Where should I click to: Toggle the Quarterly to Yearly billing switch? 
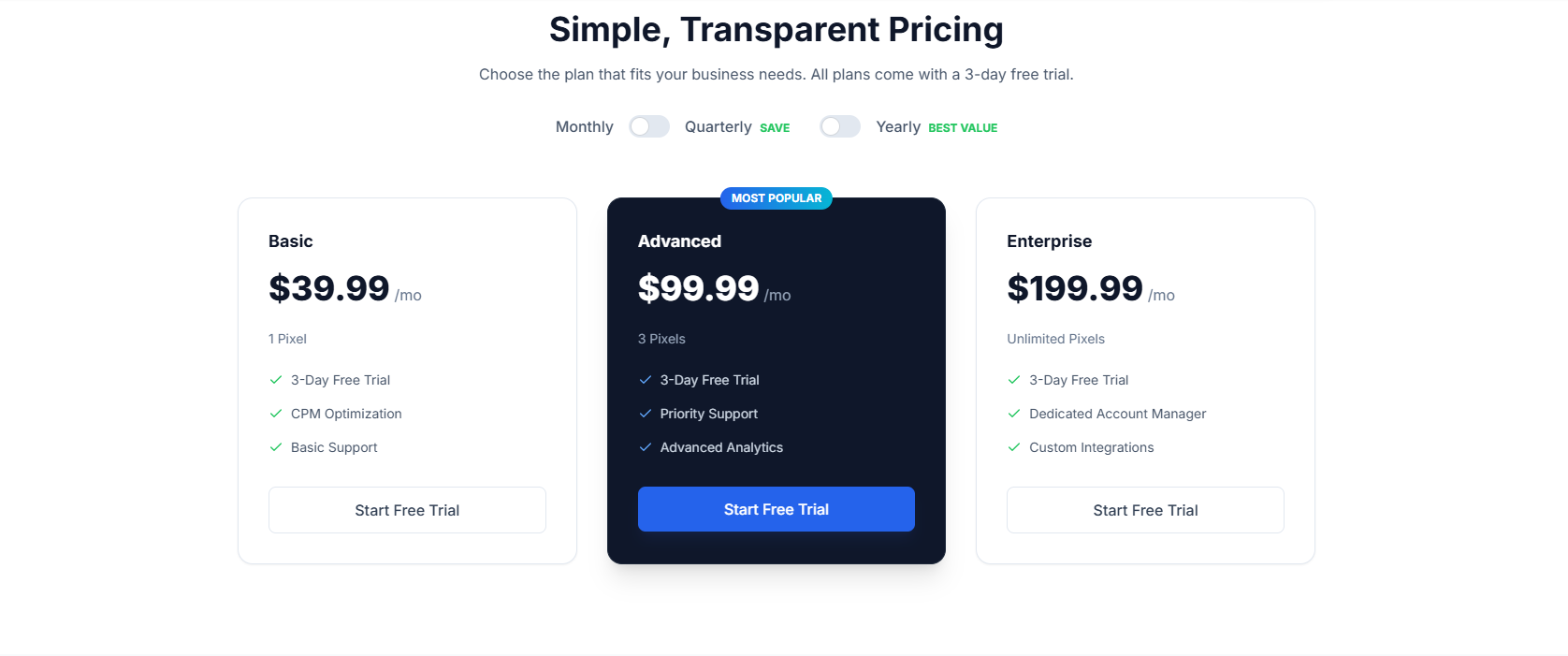839,126
